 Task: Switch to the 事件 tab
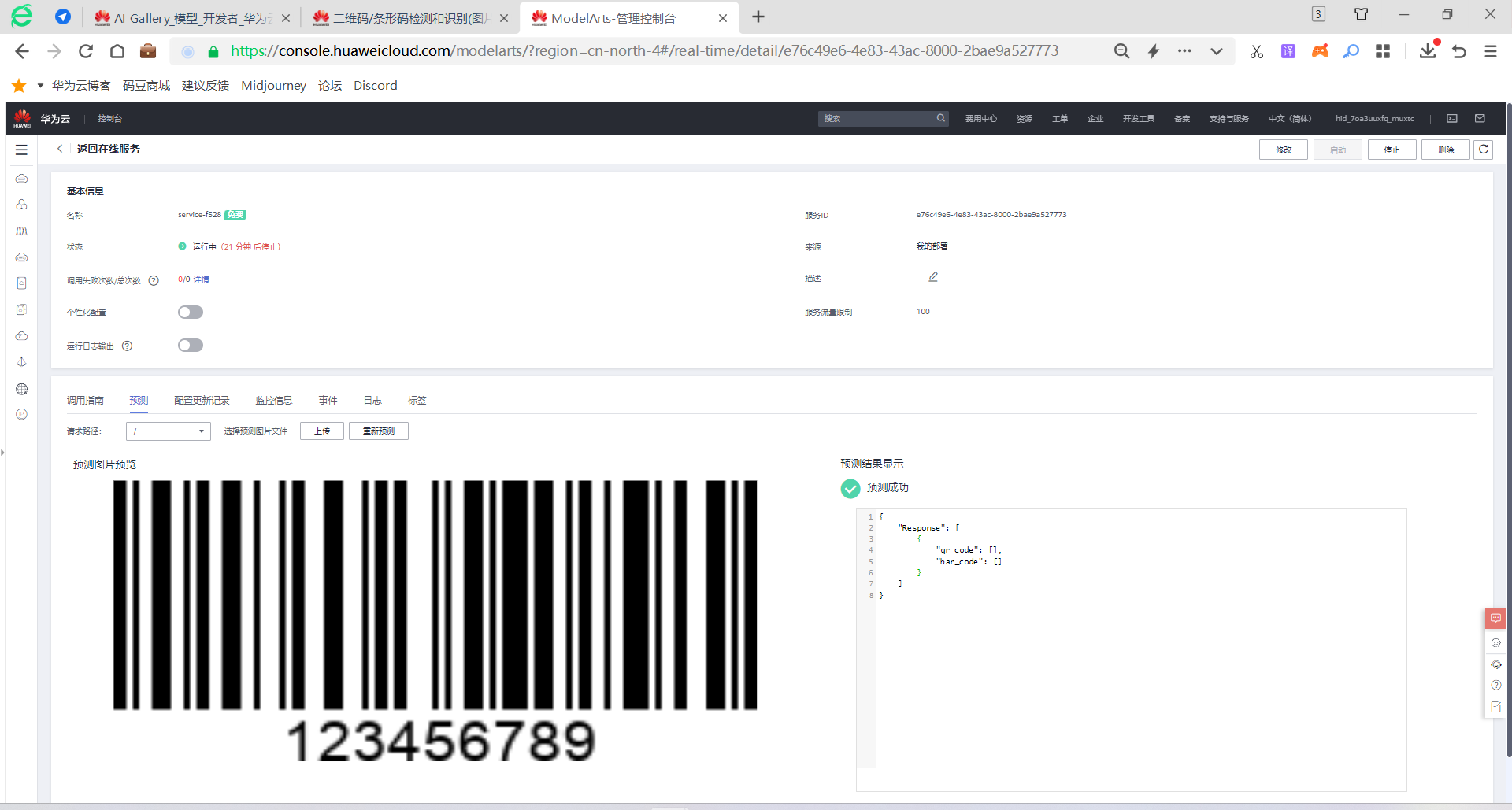[328, 401]
